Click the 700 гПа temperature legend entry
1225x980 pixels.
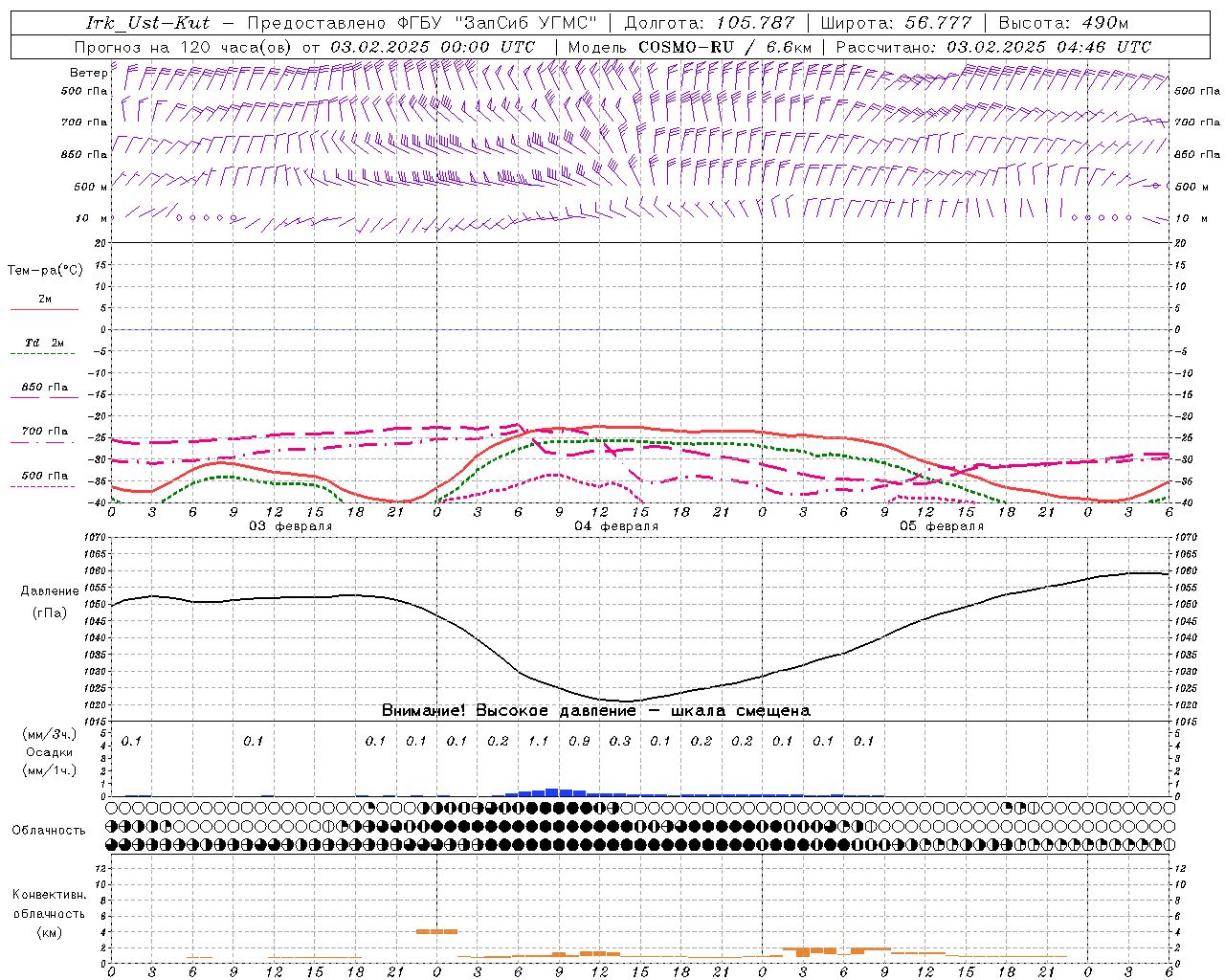[44, 432]
